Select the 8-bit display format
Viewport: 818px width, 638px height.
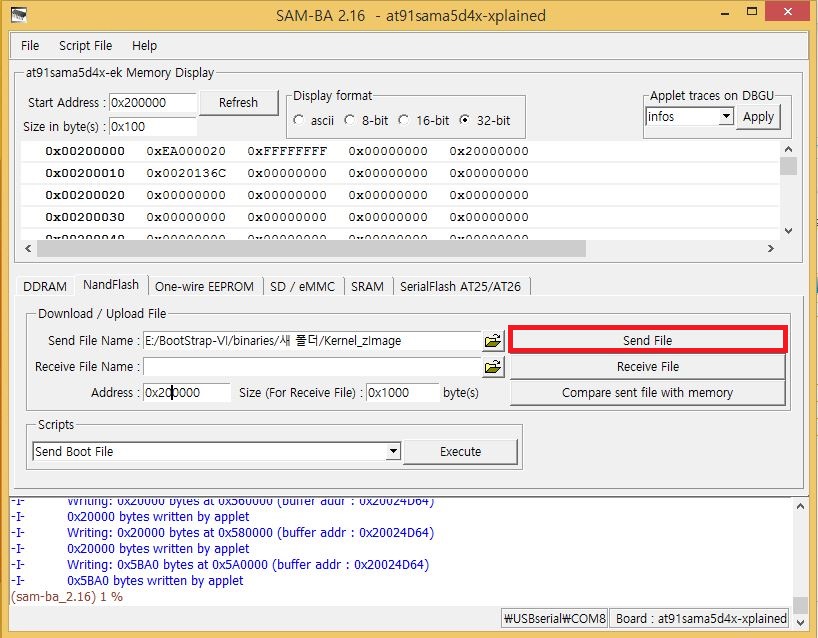pyautogui.click(x=350, y=120)
